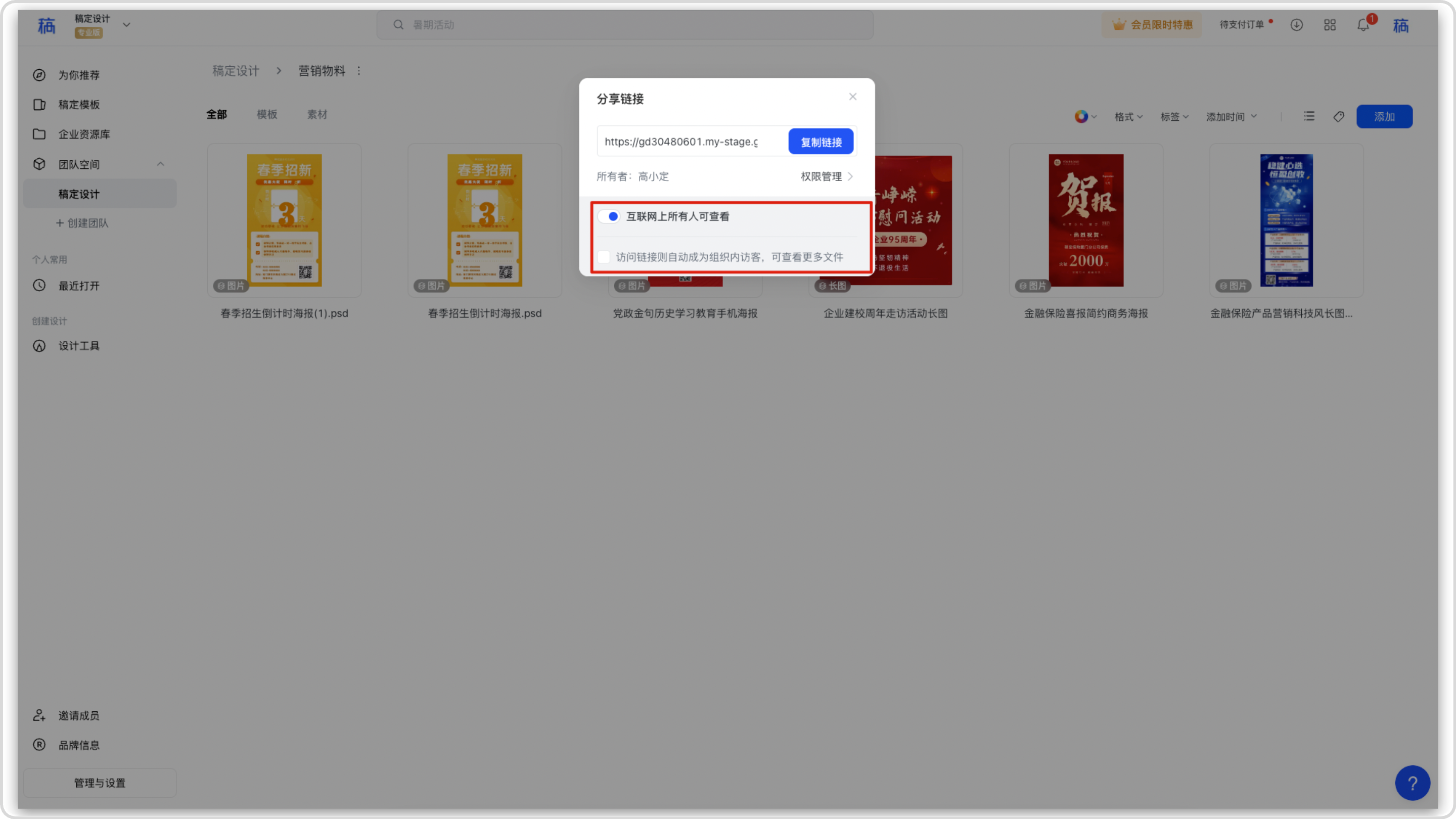1456x819 pixels.
Task: Close the 分享链接 dialog
Action: [x=853, y=97]
